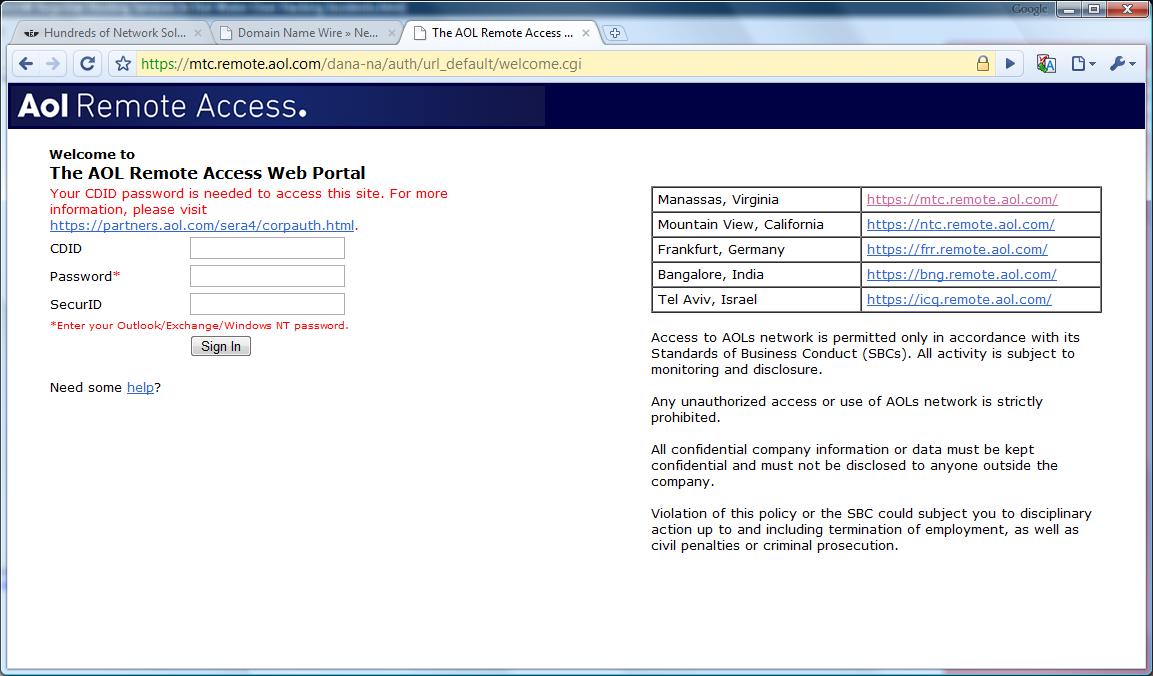This screenshot has width=1153, height=676.
Task: Click the 'Bangalore, India' table cell
Action: point(756,274)
